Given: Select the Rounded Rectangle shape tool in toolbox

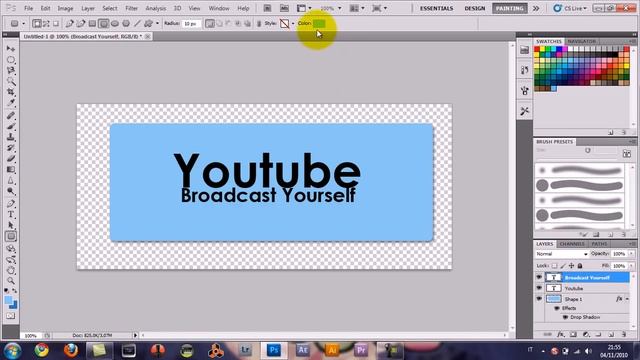Looking at the screenshot, I should [x=11, y=236].
